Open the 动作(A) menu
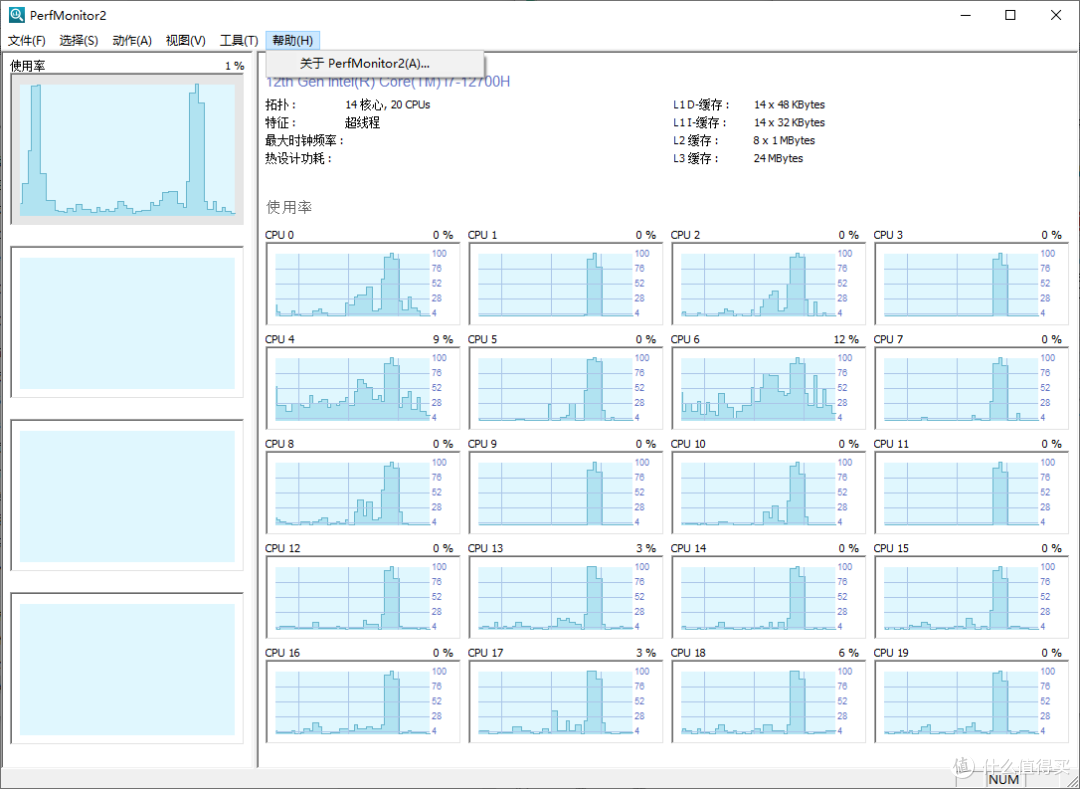The image size is (1080, 789). click(132, 40)
